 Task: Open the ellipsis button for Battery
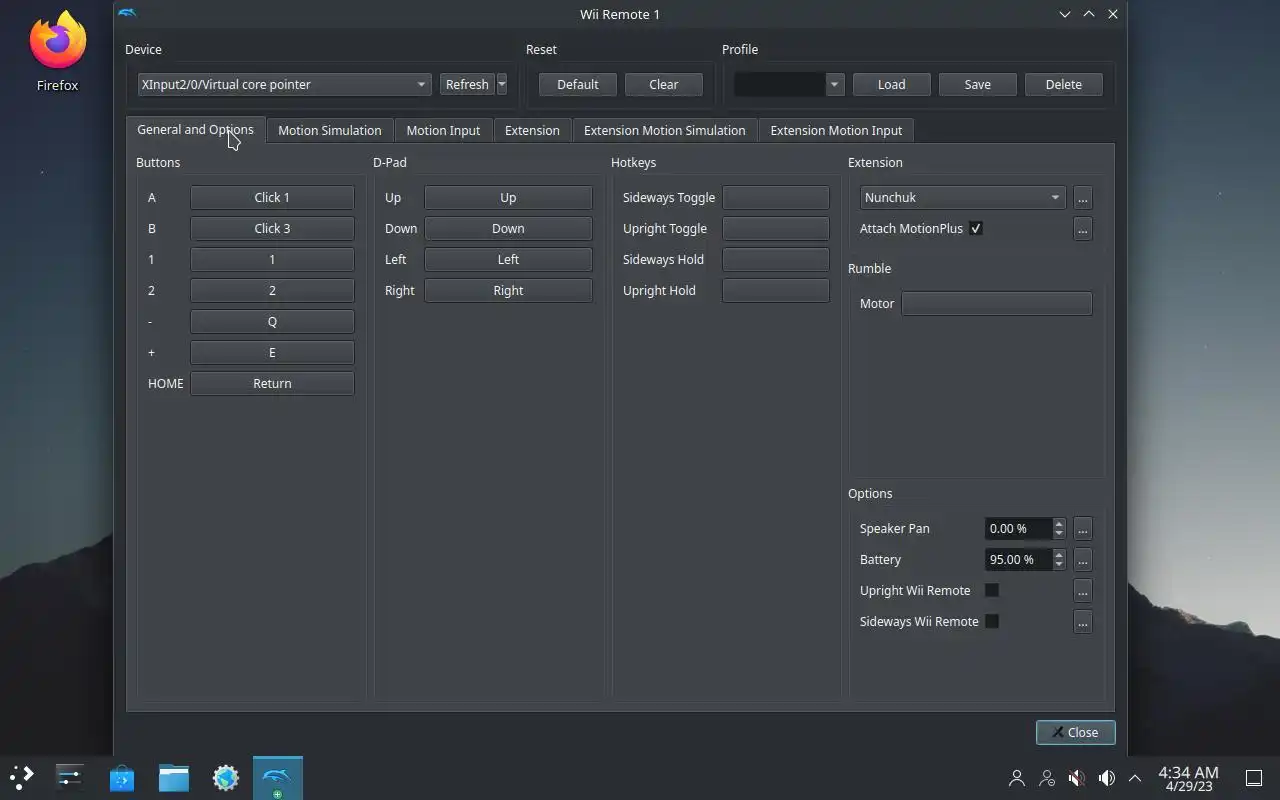pyautogui.click(x=1082, y=560)
